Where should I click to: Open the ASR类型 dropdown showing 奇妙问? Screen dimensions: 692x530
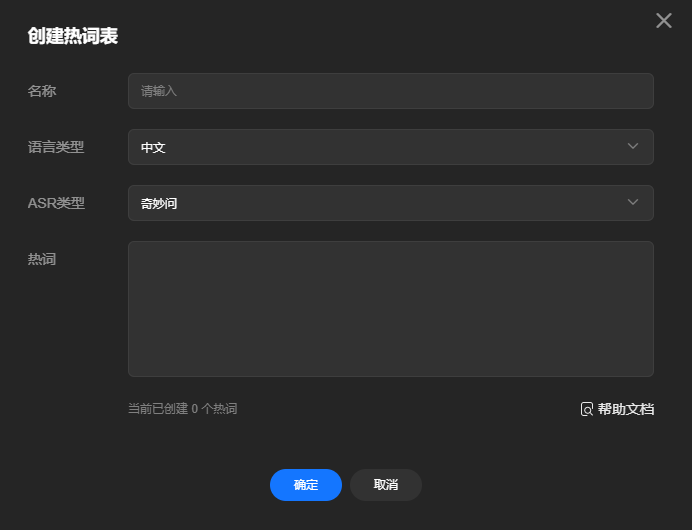(391, 203)
